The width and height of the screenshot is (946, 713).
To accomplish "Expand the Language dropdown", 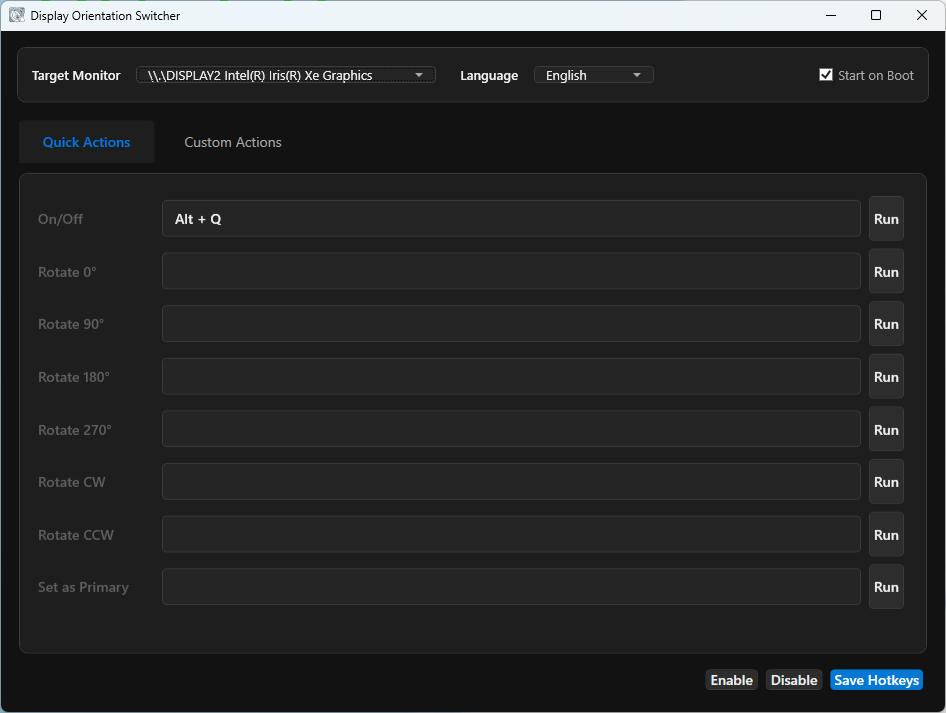I will [x=593, y=75].
